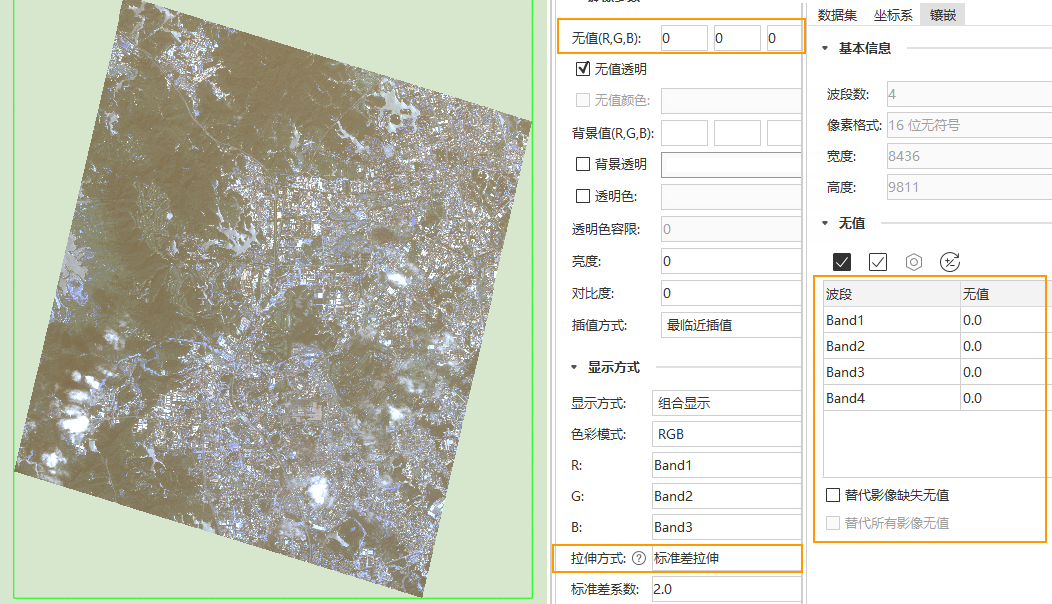
Task: Check the 透明色 checkbox
Action: pos(583,196)
